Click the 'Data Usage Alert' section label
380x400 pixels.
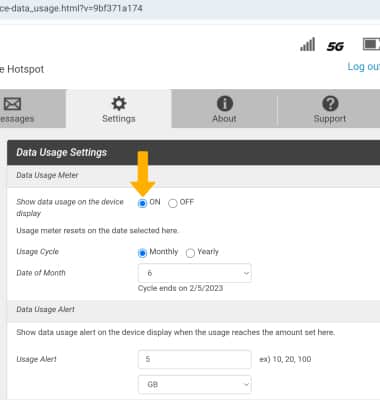pyautogui.click(x=46, y=309)
